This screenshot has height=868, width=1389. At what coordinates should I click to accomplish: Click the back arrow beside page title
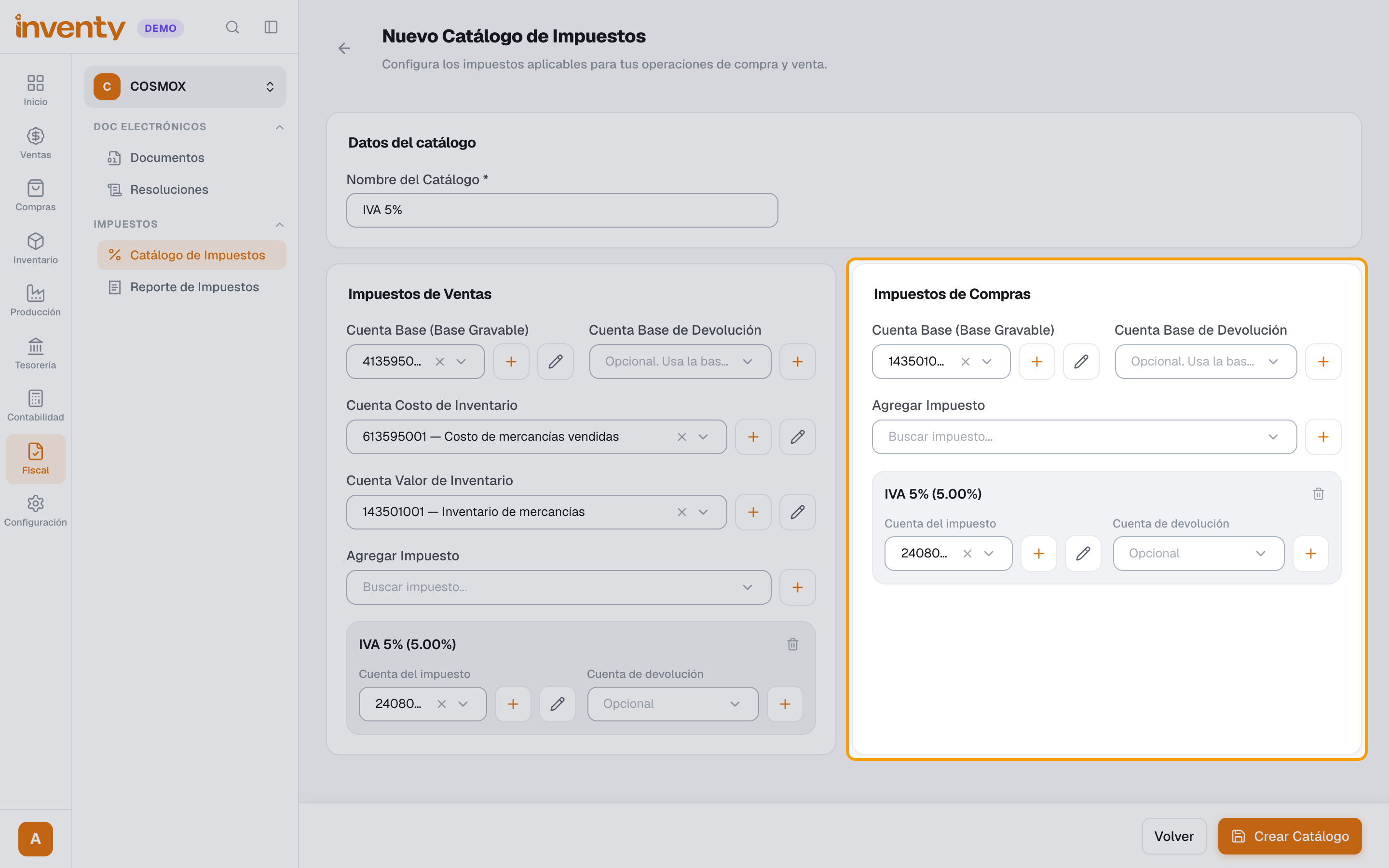(344, 48)
